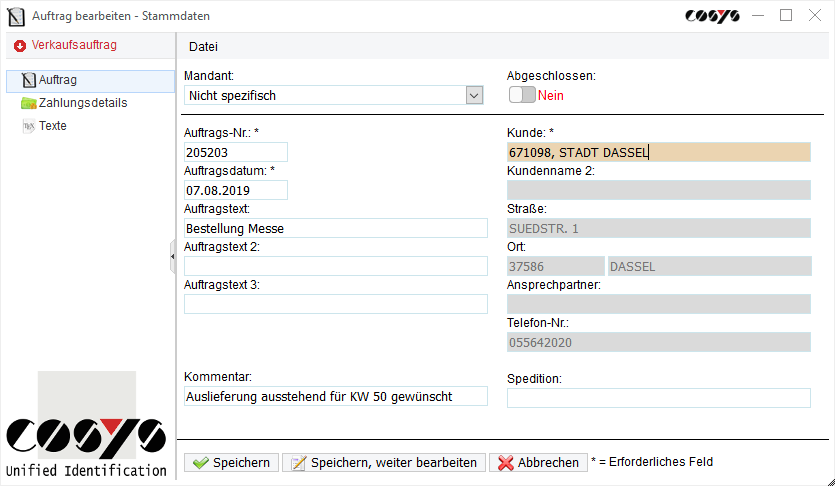The image size is (835, 486).
Task: Click the red X icon on Abbrechen
Action: tap(506, 463)
